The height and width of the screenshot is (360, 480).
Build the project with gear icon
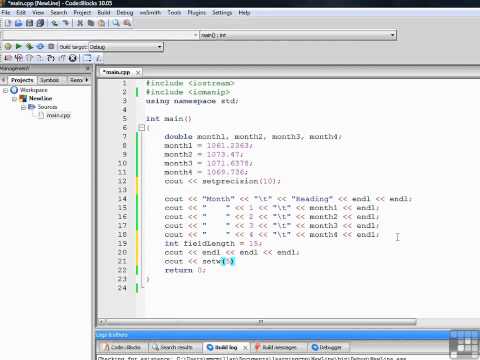pyautogui.click(x=8, y=46)
